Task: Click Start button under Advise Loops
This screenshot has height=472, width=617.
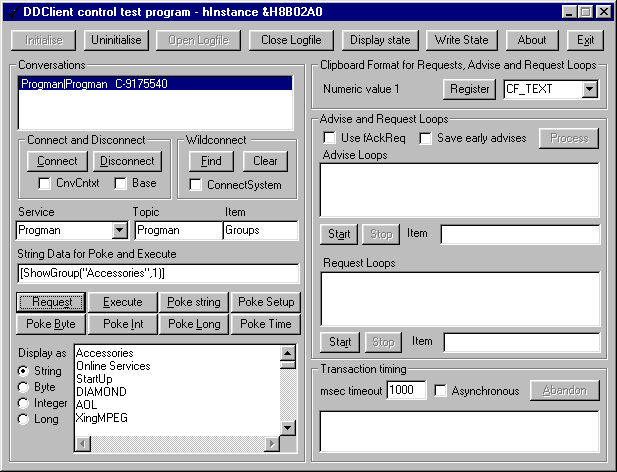Action: 338,234
